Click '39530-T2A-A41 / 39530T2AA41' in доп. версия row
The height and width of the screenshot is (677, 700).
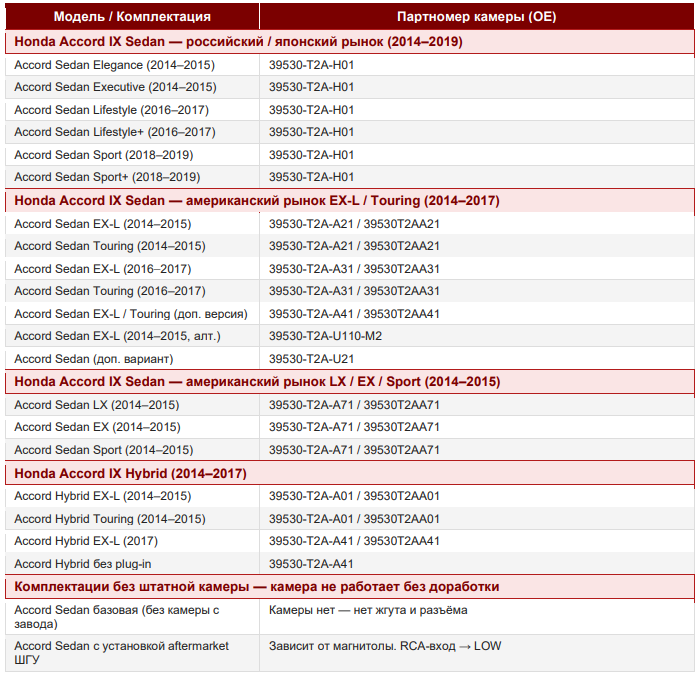click(354, 314)
